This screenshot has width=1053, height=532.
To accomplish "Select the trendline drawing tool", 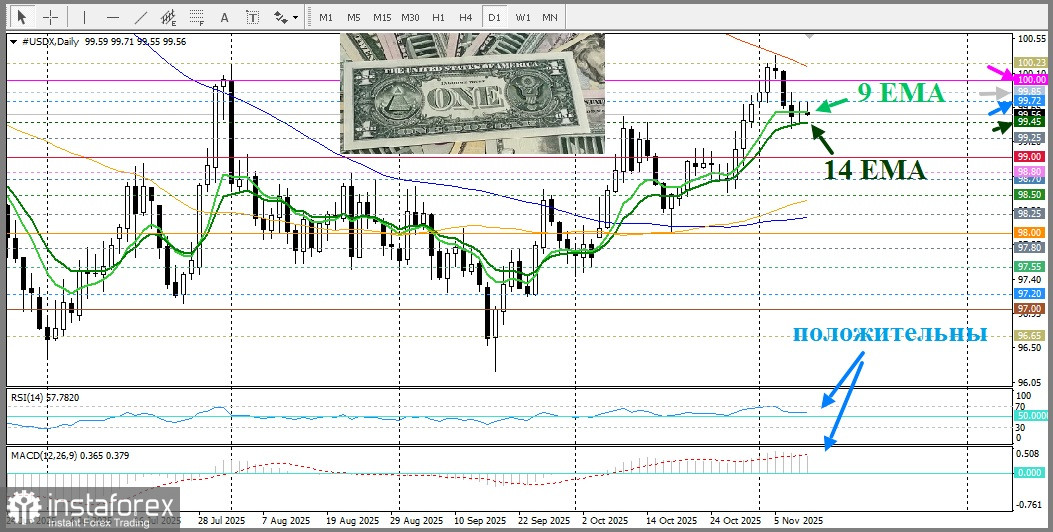I will click(x=141, y=17).
